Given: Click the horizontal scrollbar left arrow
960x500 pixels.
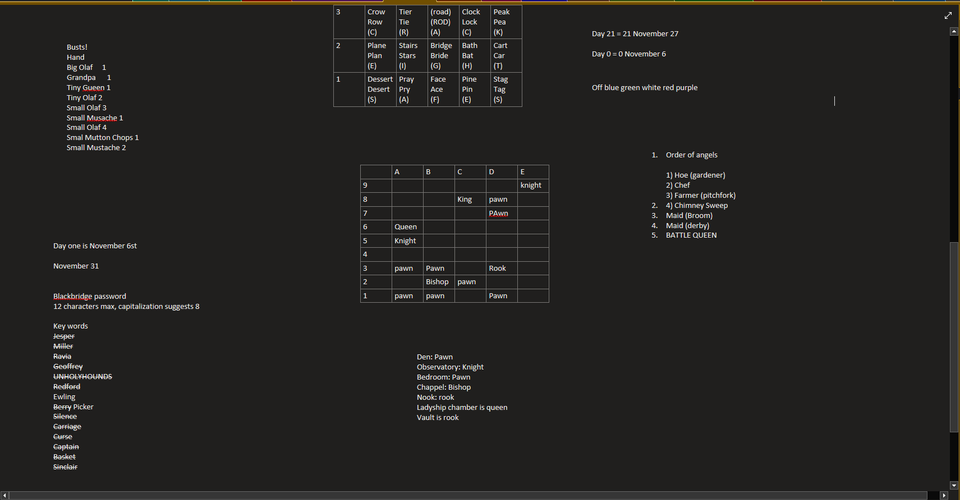Looking at the screenshot, I should click(6, 494).
